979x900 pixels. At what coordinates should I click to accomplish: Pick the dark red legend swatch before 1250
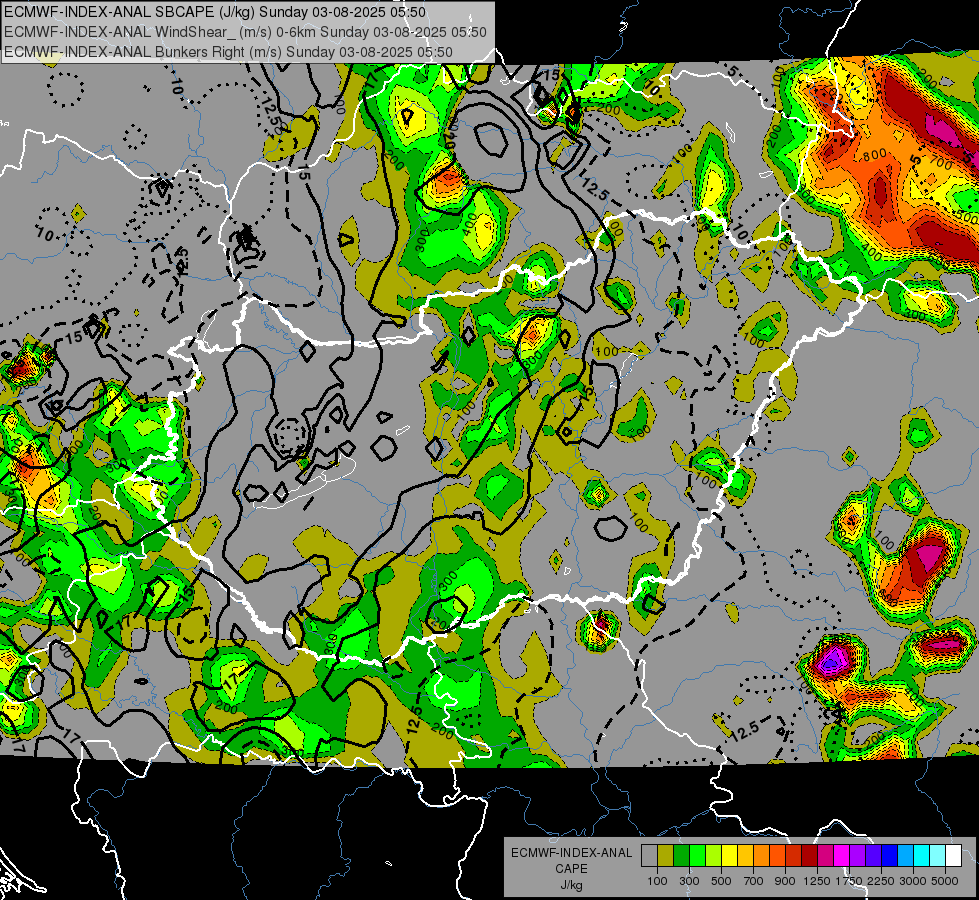pyautogui.click(x=809, y=856)
